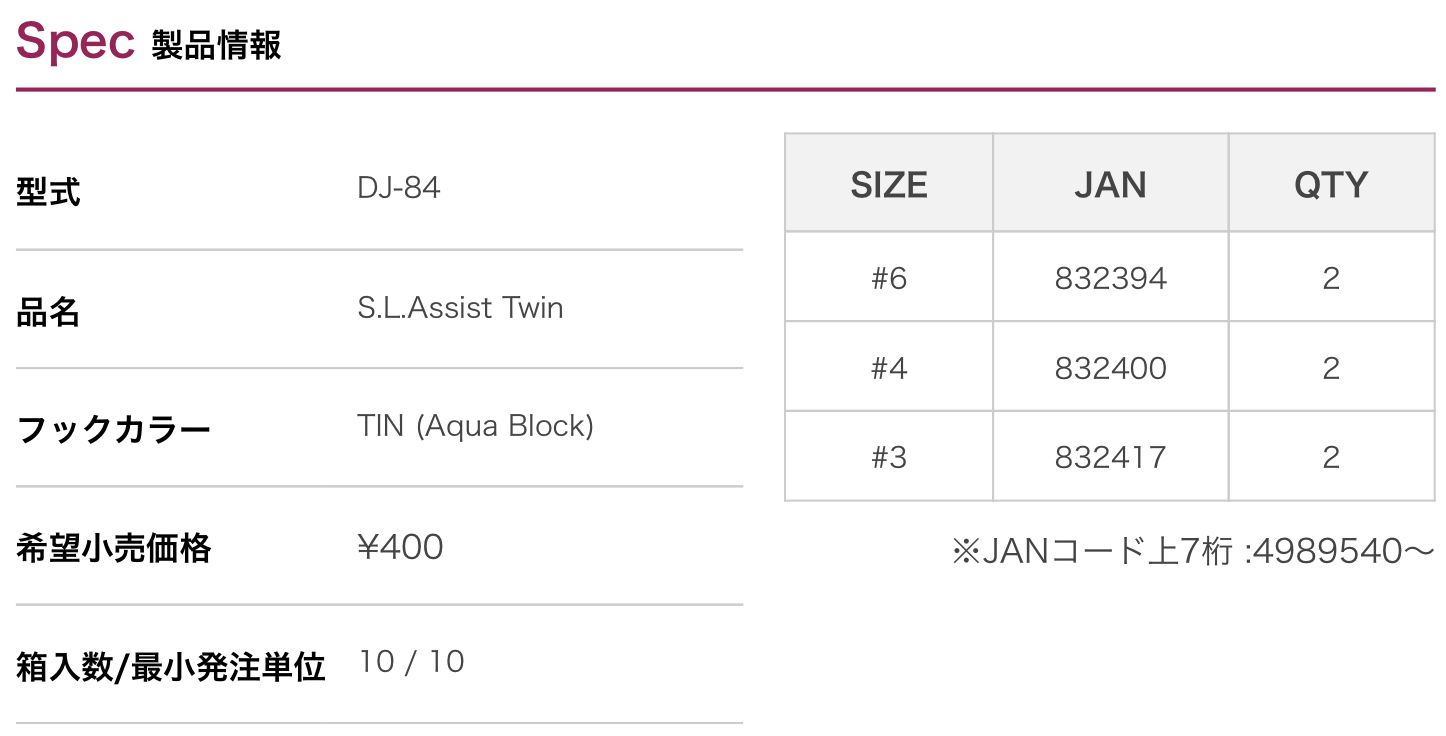1446x736 pixels.
Task: Select the DJ-84 model number value
Action: pyautogui.click(x=399, y=188)
